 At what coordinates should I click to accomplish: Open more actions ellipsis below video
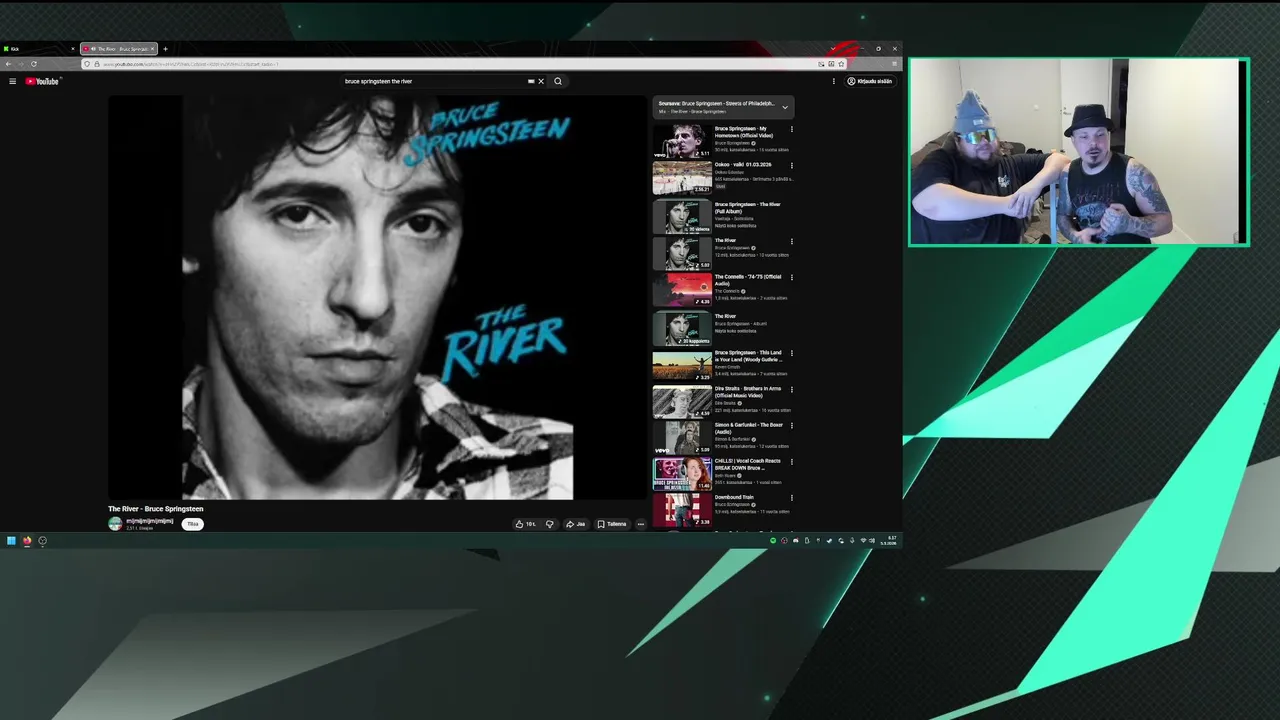click(x=641, y=524)
